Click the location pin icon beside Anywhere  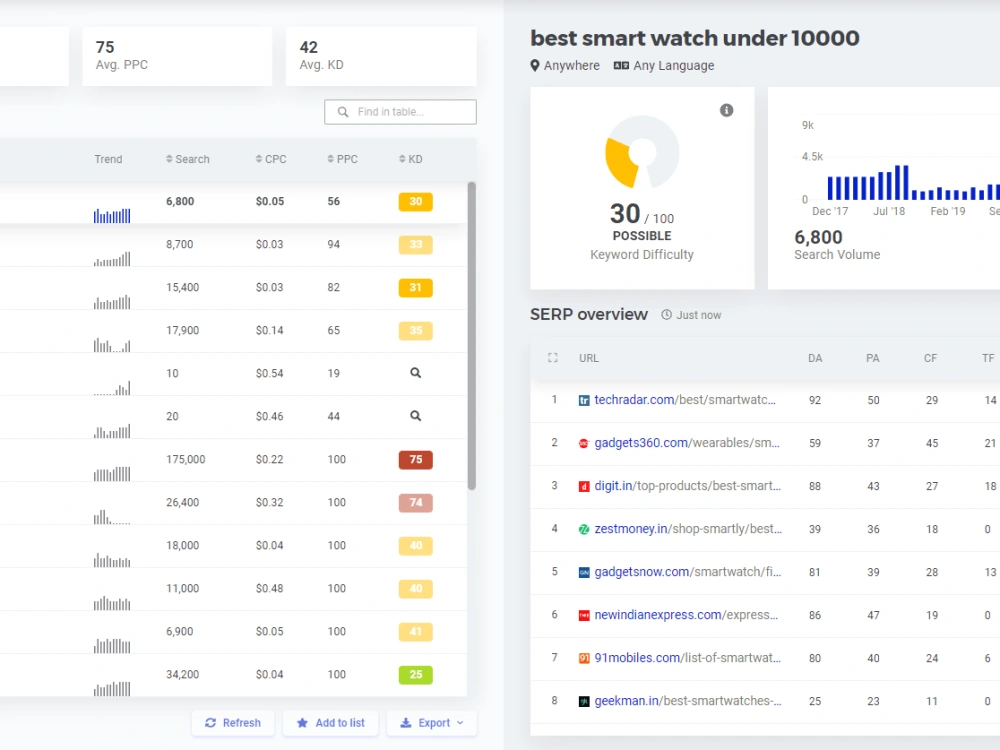534,65
